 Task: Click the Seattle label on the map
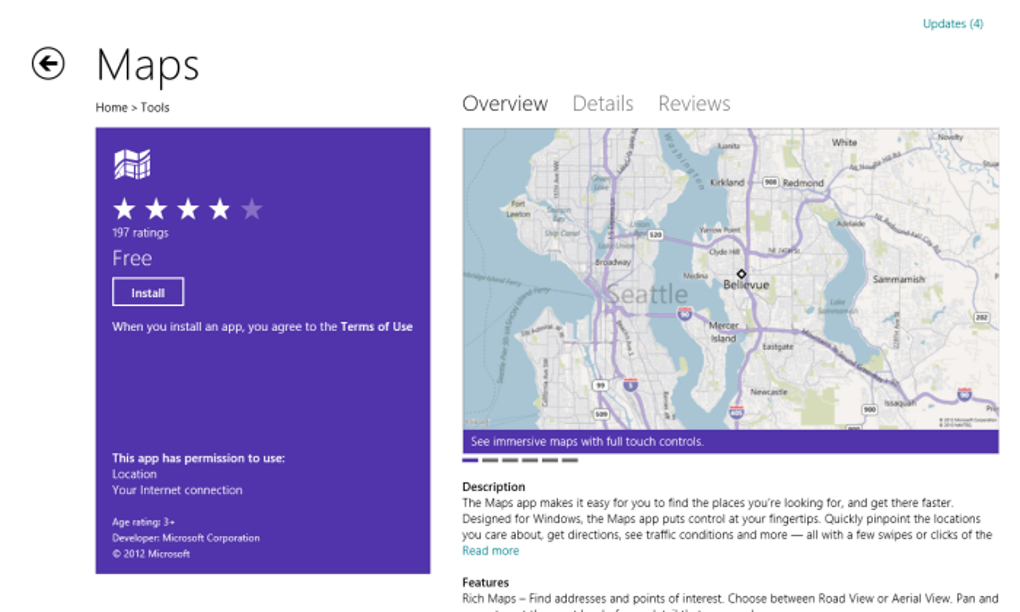pyautogui.click(x=647, y=294)
